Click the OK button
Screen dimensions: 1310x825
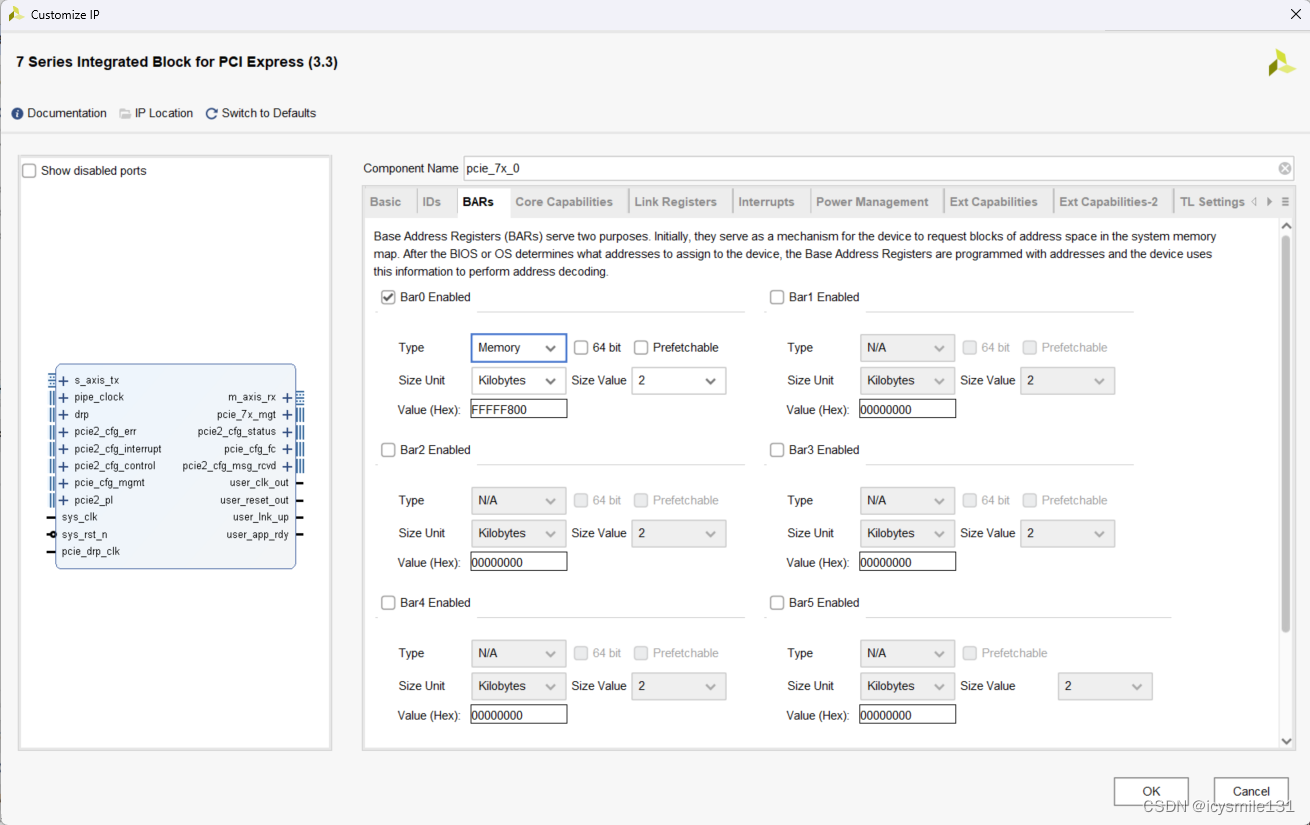(1151, 792)
